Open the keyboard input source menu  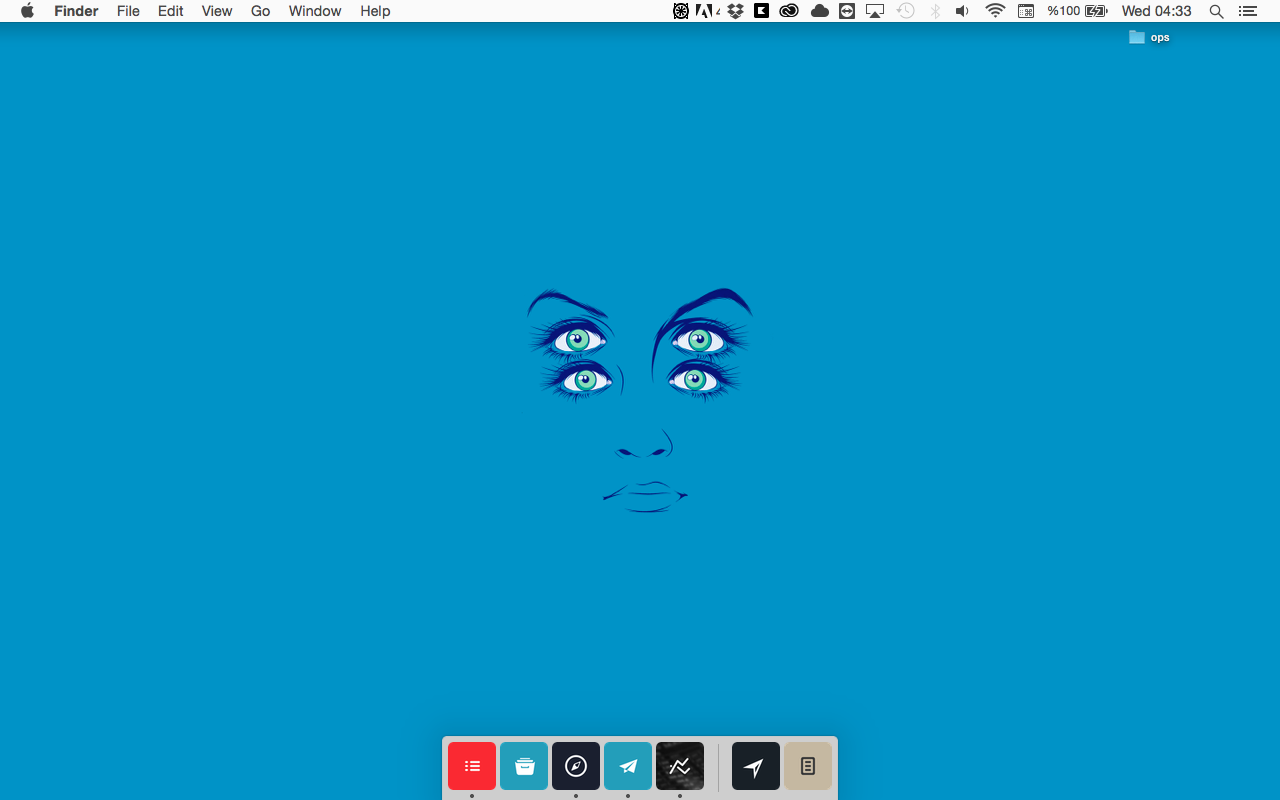click(x=1026, y=11)
